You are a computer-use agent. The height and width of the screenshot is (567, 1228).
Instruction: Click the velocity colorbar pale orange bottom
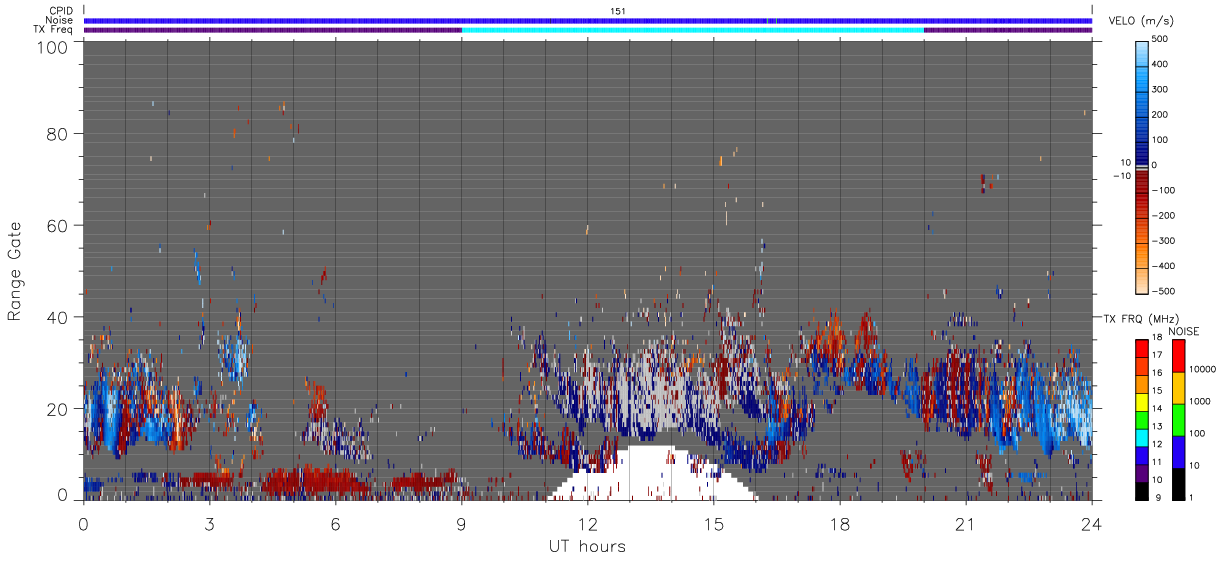pyautogui.click(x=1143, y=280)
